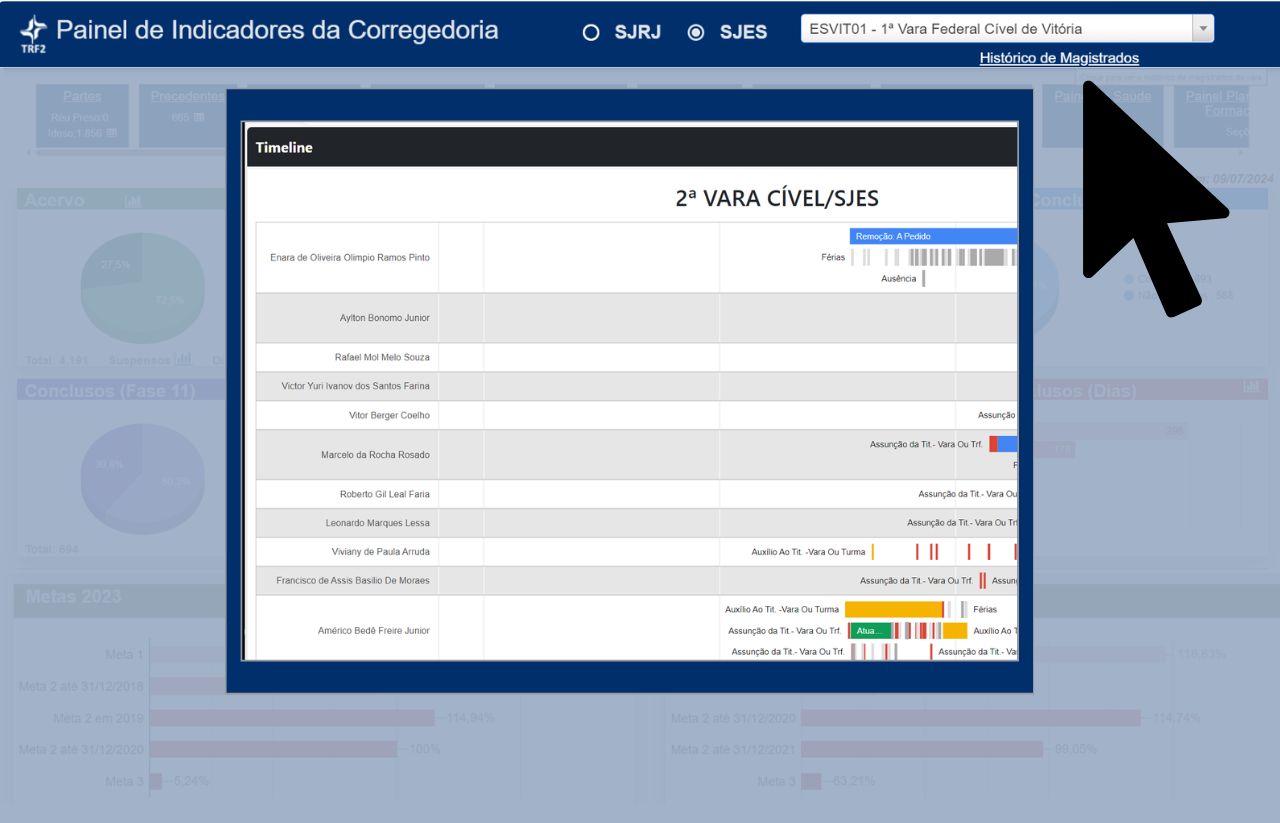Select Marcelo da Rocha Rosado row label
The width and height of the screenshot is (1280, 823).
click(375, 455)
